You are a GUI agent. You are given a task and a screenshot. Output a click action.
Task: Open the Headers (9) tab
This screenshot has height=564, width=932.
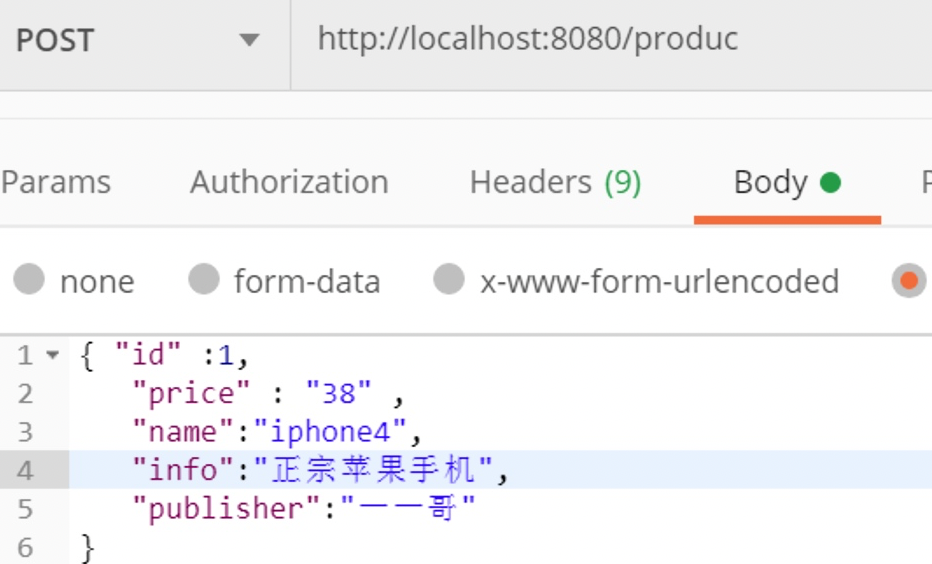(x=555, y=182)
